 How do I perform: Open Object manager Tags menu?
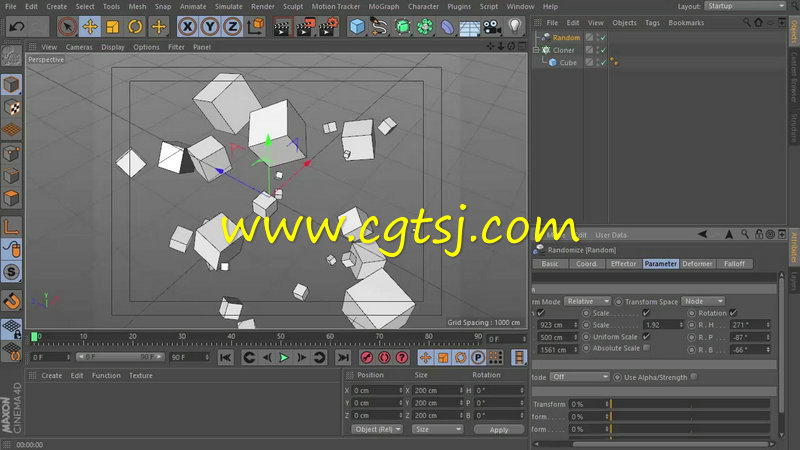pos(652,23)
